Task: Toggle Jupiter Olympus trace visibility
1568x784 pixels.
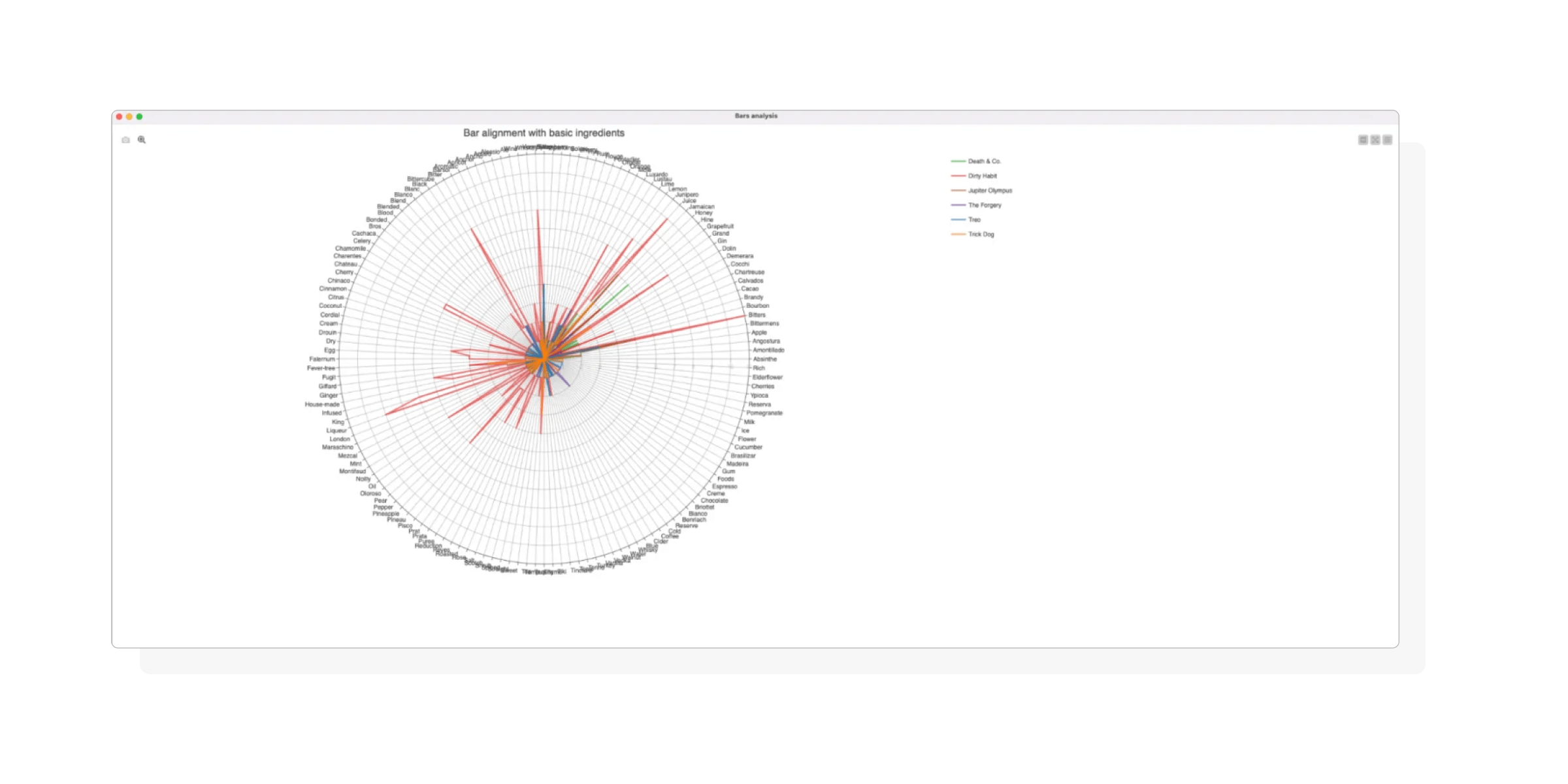Action: pyautogui.click(x=990, y=191)
